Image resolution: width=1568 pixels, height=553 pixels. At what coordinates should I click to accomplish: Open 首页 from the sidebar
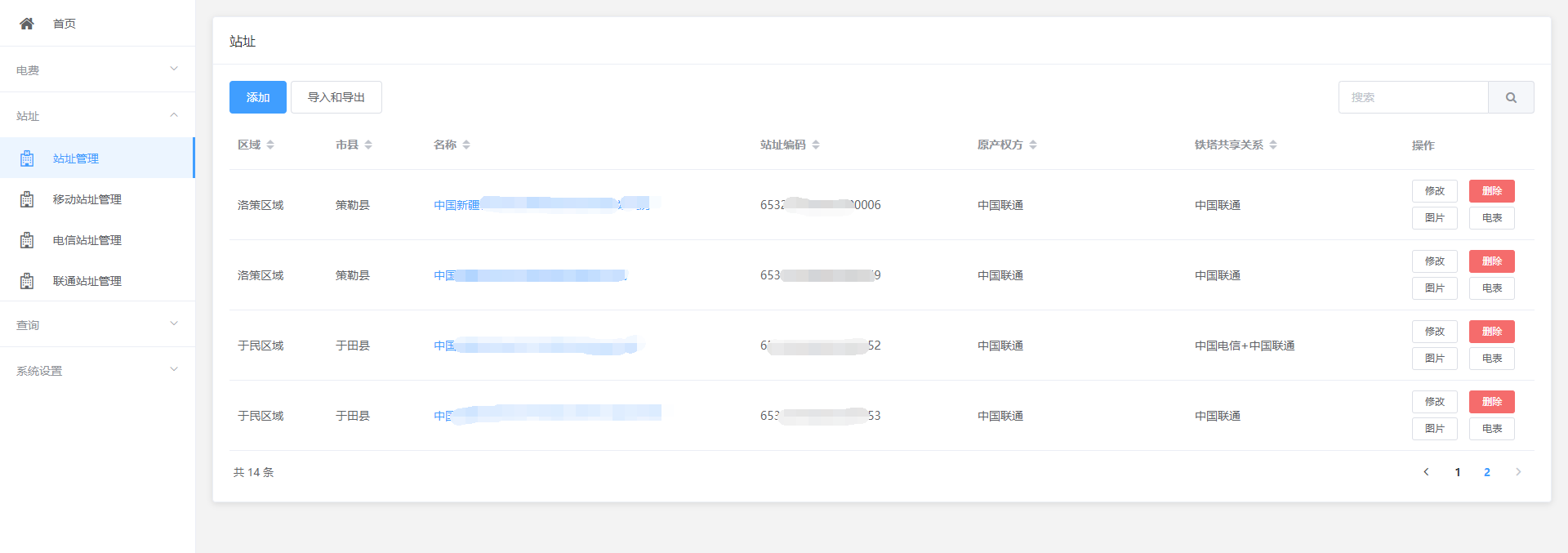click(65, 24)
